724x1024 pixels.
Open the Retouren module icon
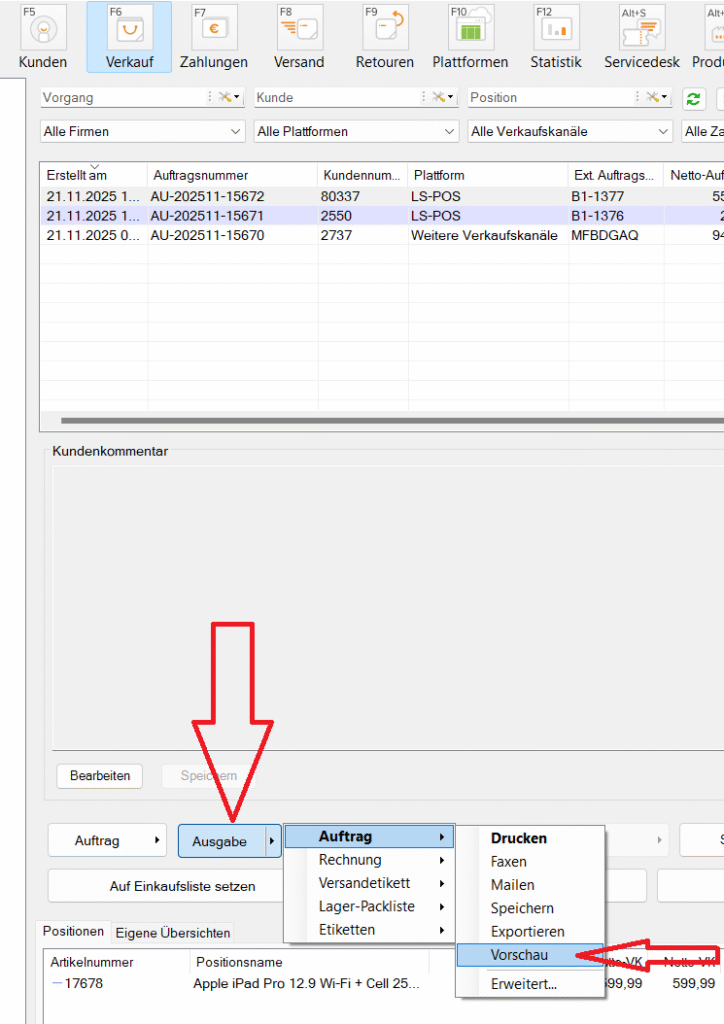click(x=385, y=30)
